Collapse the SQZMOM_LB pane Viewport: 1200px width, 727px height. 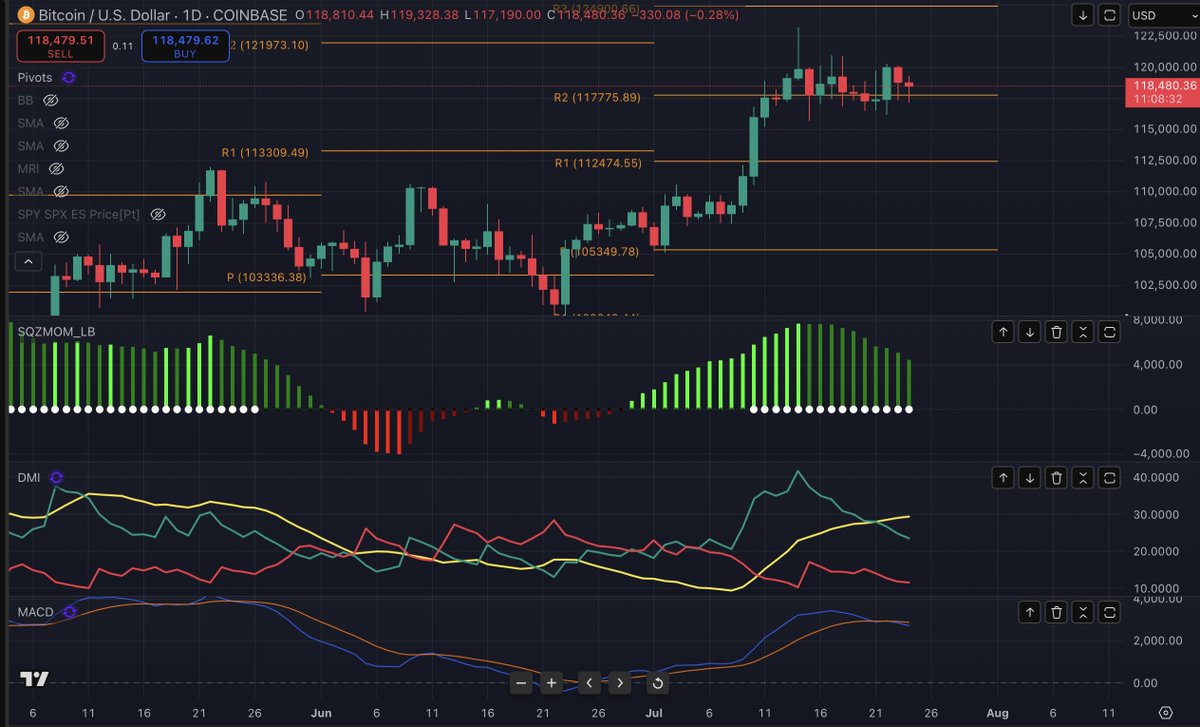point(1082,332)
